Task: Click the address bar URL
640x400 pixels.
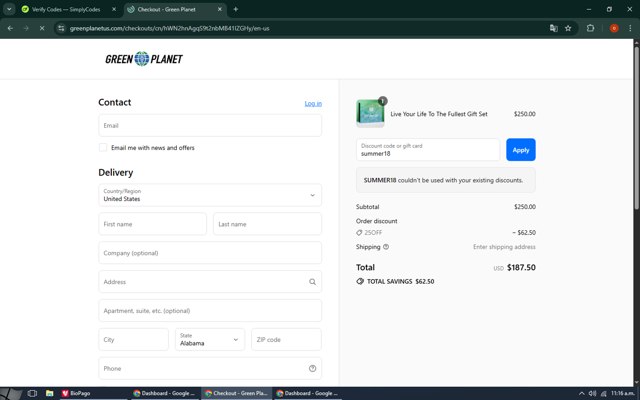Action: coord(169,28)
